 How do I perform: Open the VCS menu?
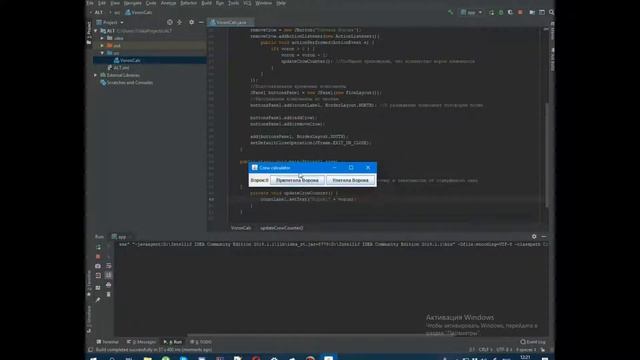[x=247, y=3]
